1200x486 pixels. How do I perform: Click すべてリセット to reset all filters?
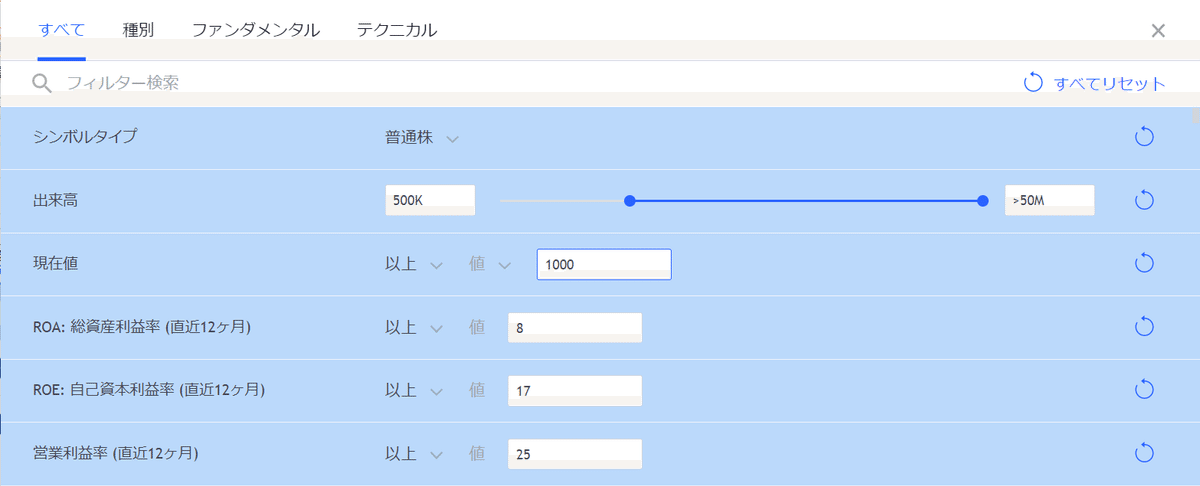[1095, 83]
